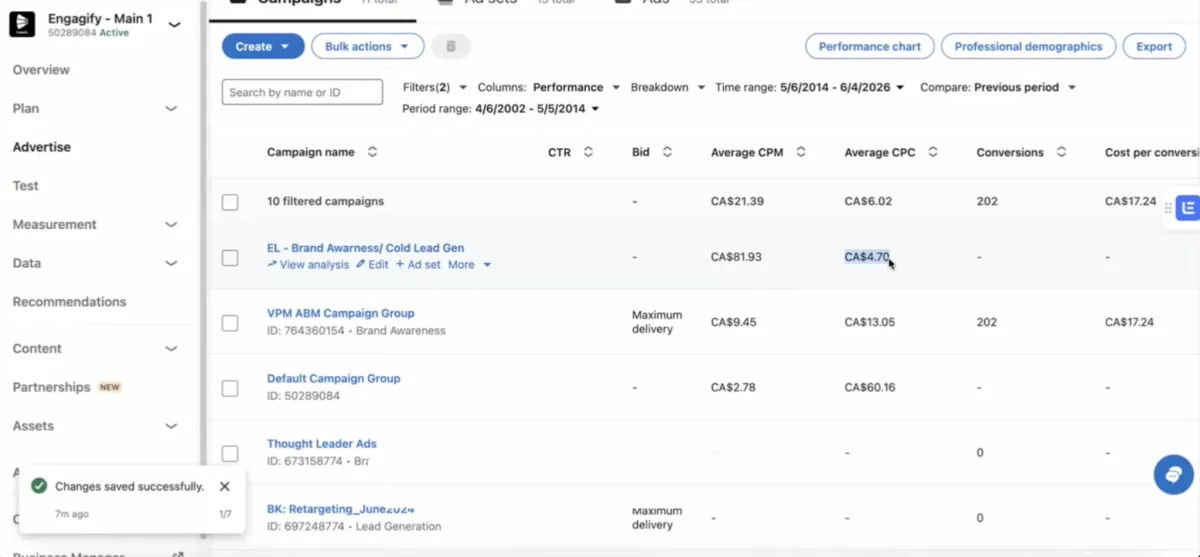This screenshot has width=1200, height=557.
Task: Open the Performance chart
Action: [x=869, y=46]
